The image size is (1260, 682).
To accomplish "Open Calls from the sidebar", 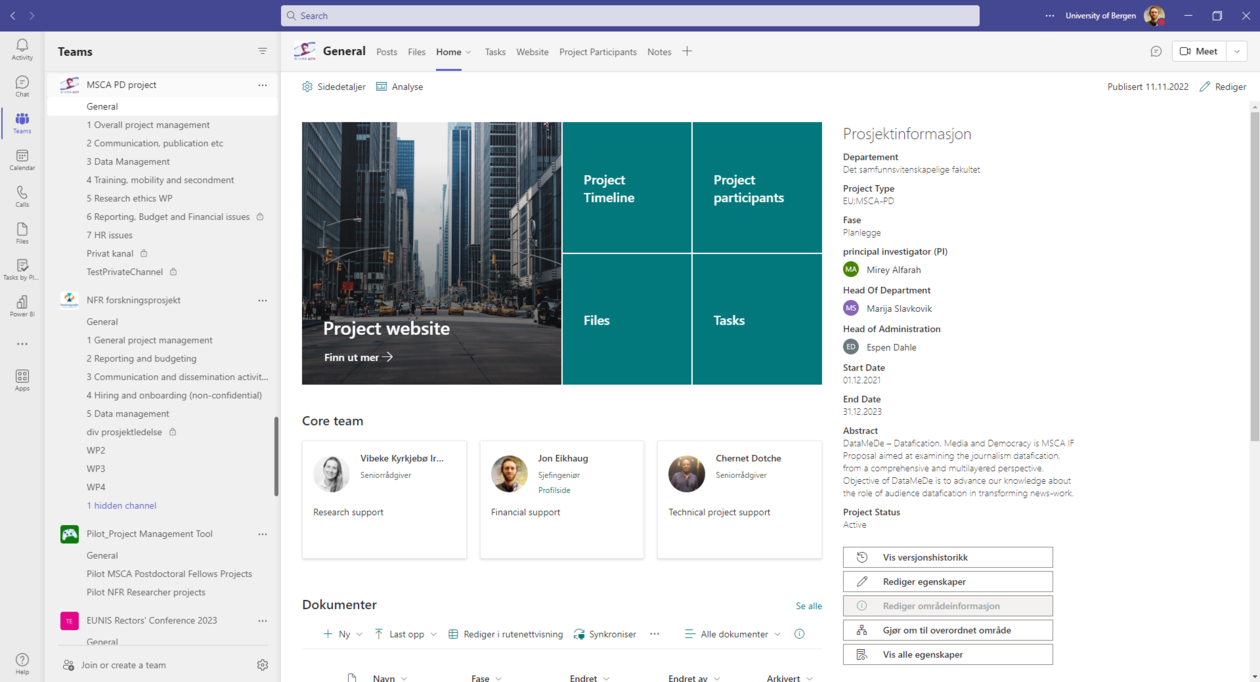I will (22, 196).
